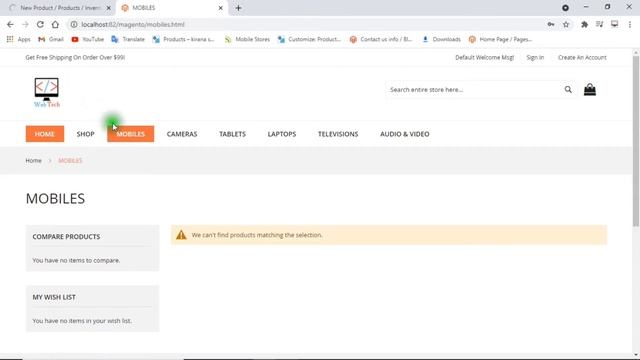The image size is (640, 360).
Task: Click Home breadcrumb link
Action: tap(33, 160)
